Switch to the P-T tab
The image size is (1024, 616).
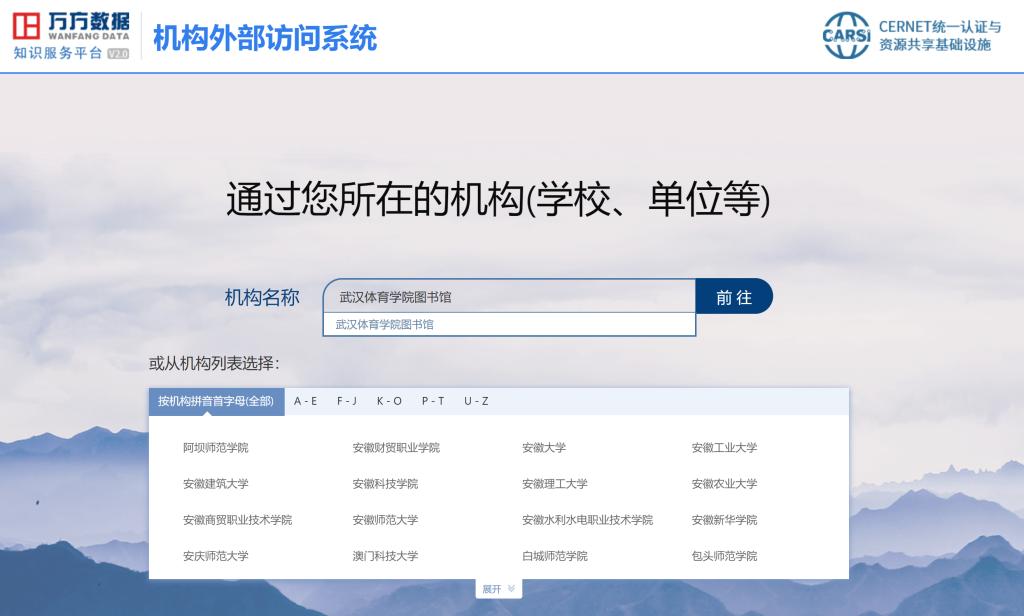pos(433,401)
